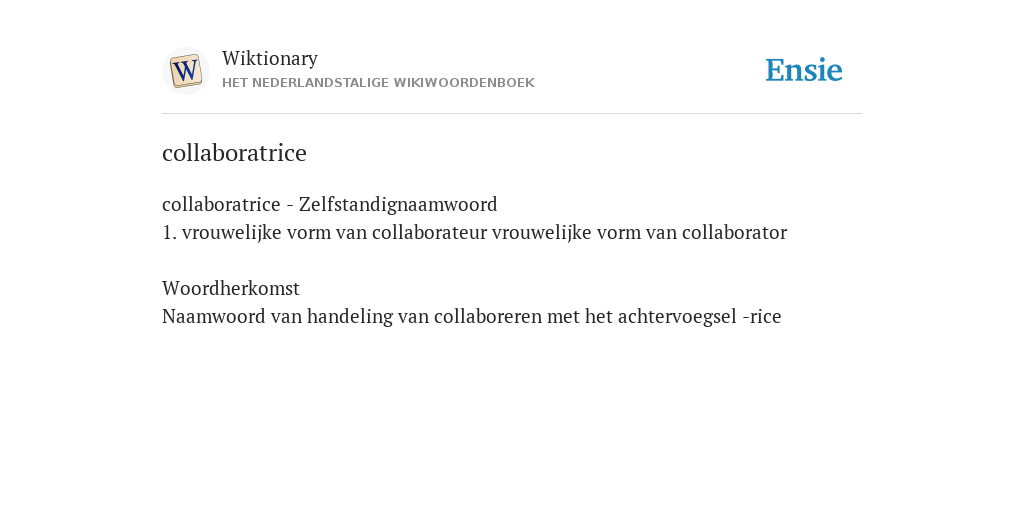Click the word collaborateur in the definition

[429, 232]
